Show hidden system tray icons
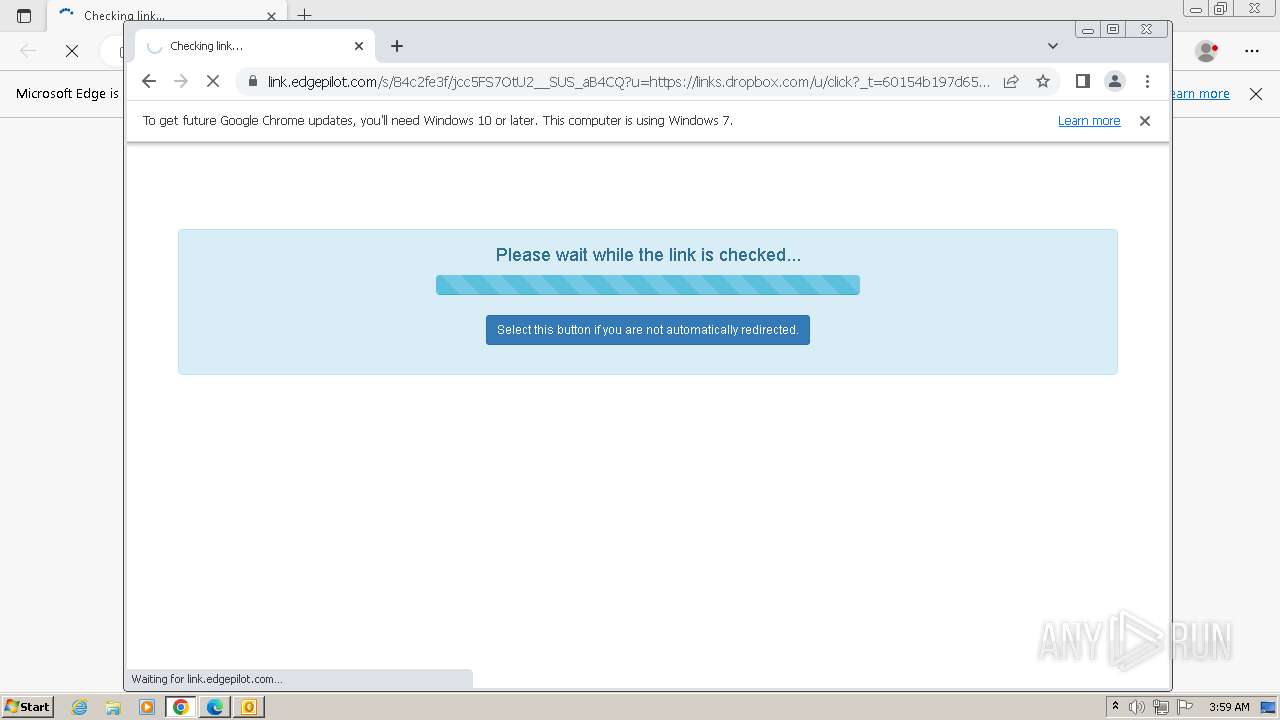This screenshot has width=1280, height=720. (1115, 707)
